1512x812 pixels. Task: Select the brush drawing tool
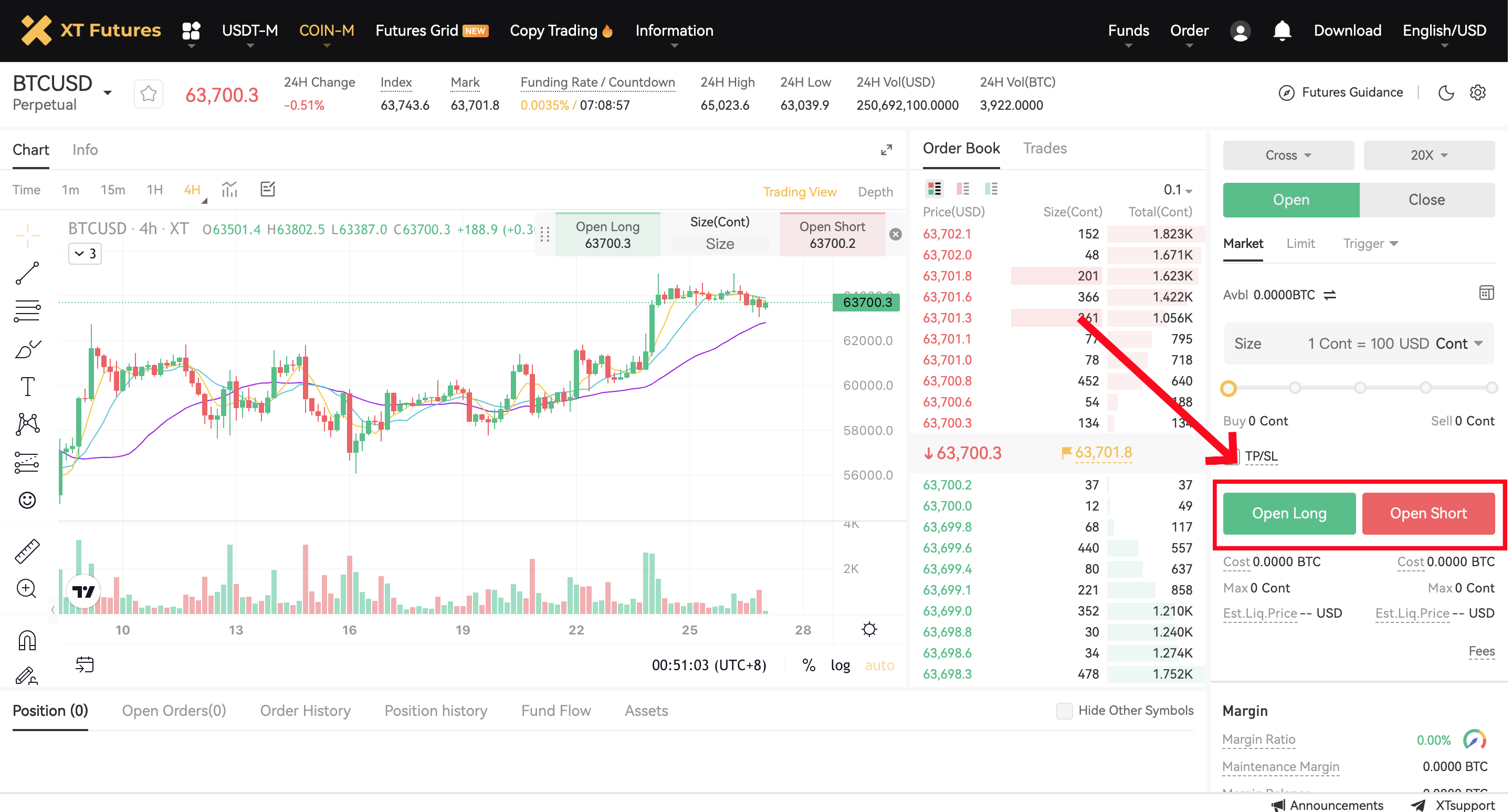pyautogui.click(x=27, y=349)
